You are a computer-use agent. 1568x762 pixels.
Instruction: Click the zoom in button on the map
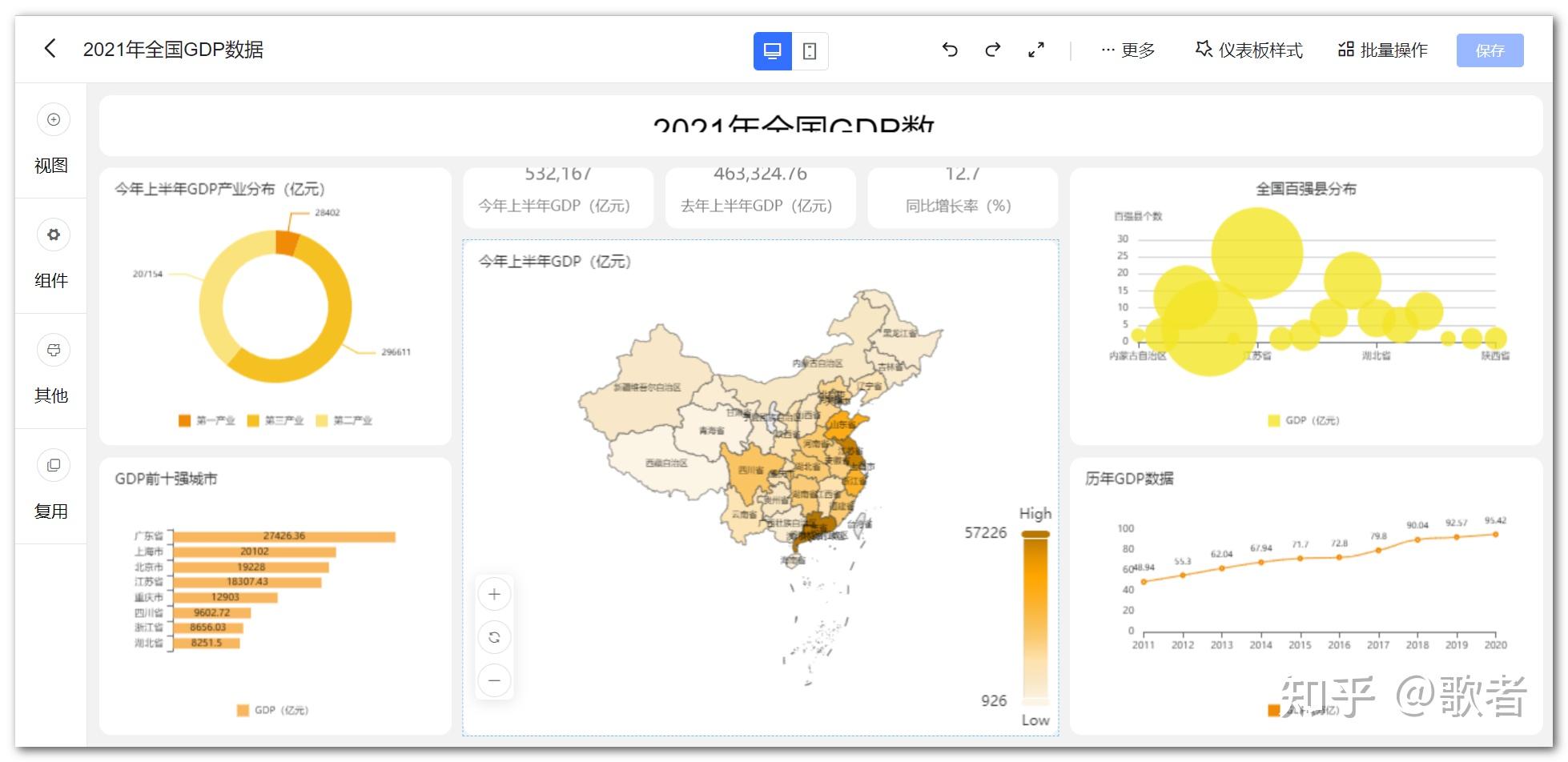tap(494, 594)
